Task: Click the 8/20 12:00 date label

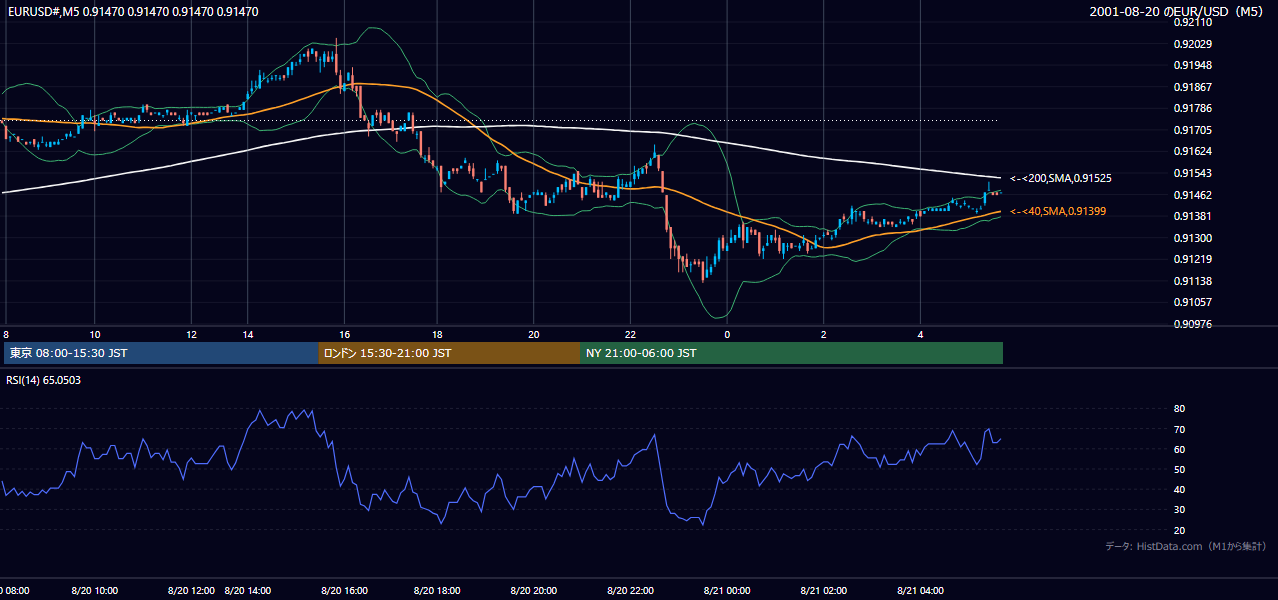Action: [x=192, y=590]
